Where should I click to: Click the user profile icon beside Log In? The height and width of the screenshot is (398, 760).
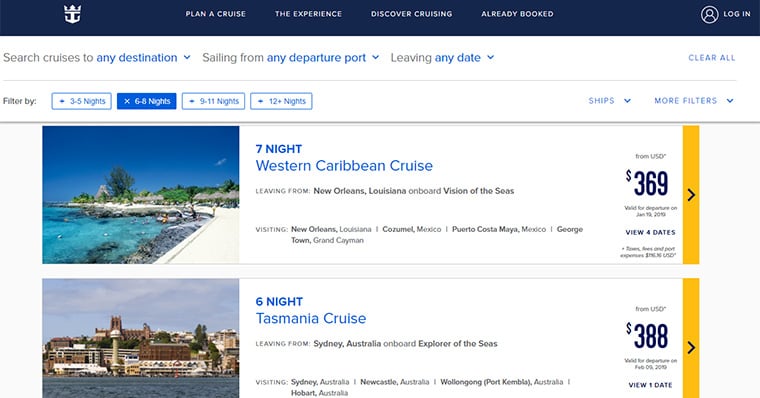point(709,15)
